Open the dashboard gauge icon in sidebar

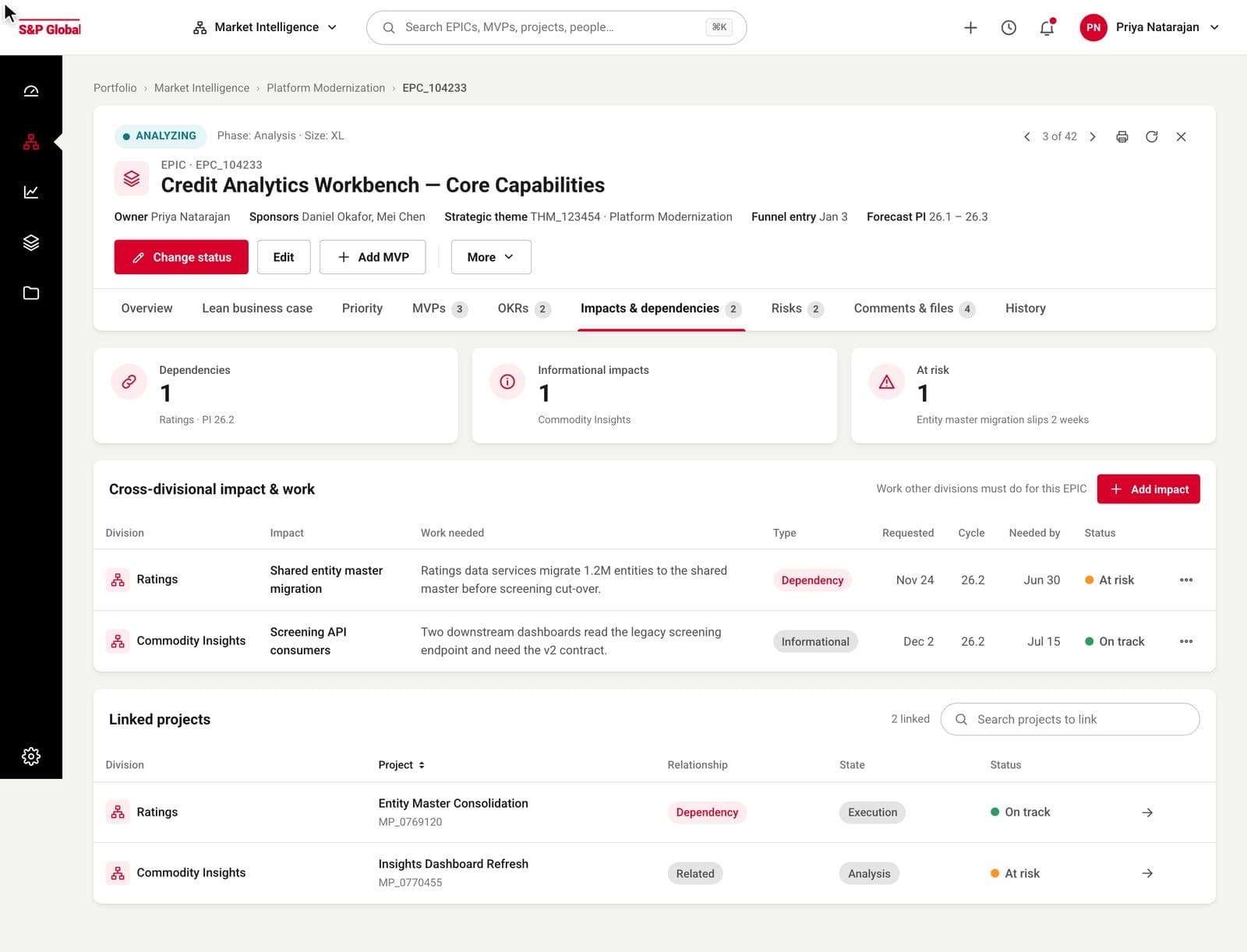[x=31, y=91]
